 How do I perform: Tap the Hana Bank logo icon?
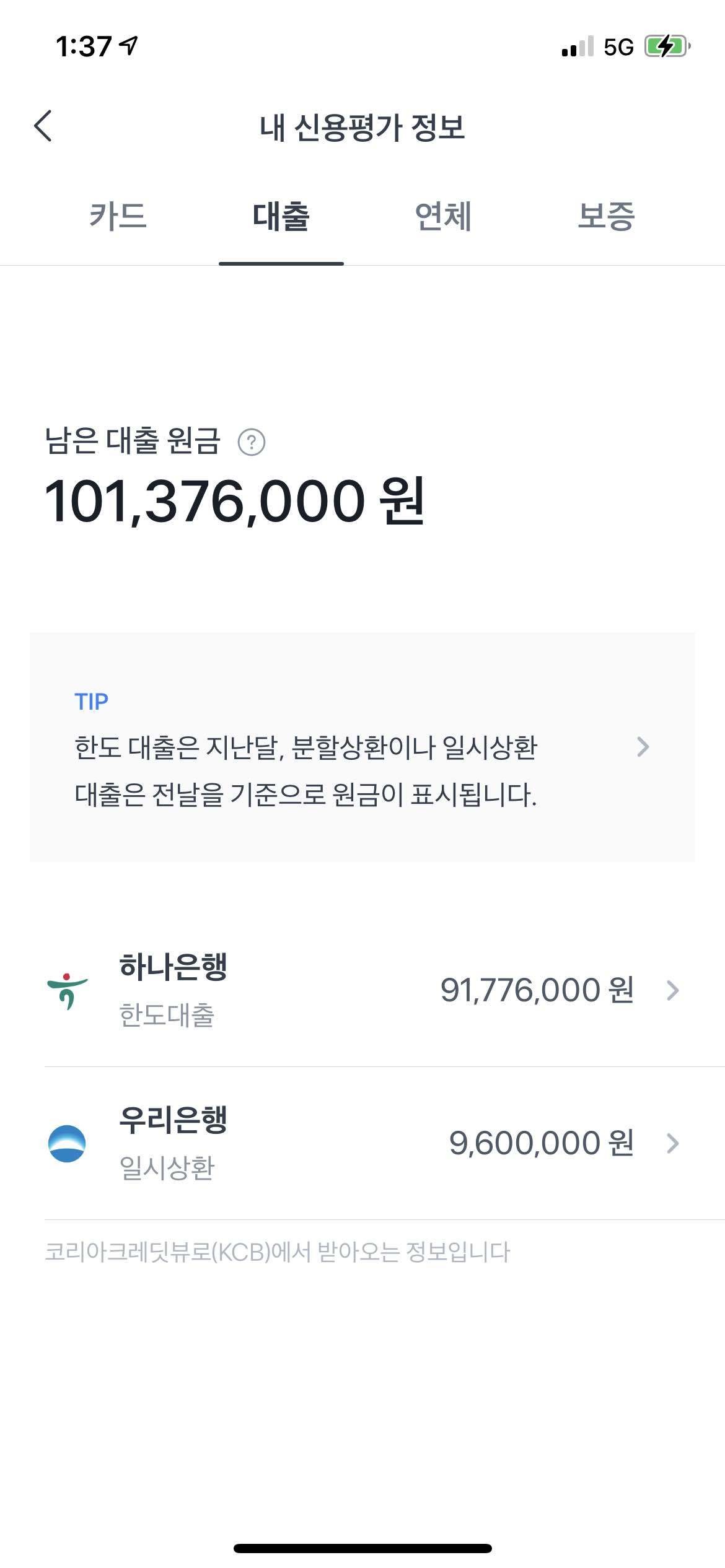pyautogui.click(x=67, y=990)
